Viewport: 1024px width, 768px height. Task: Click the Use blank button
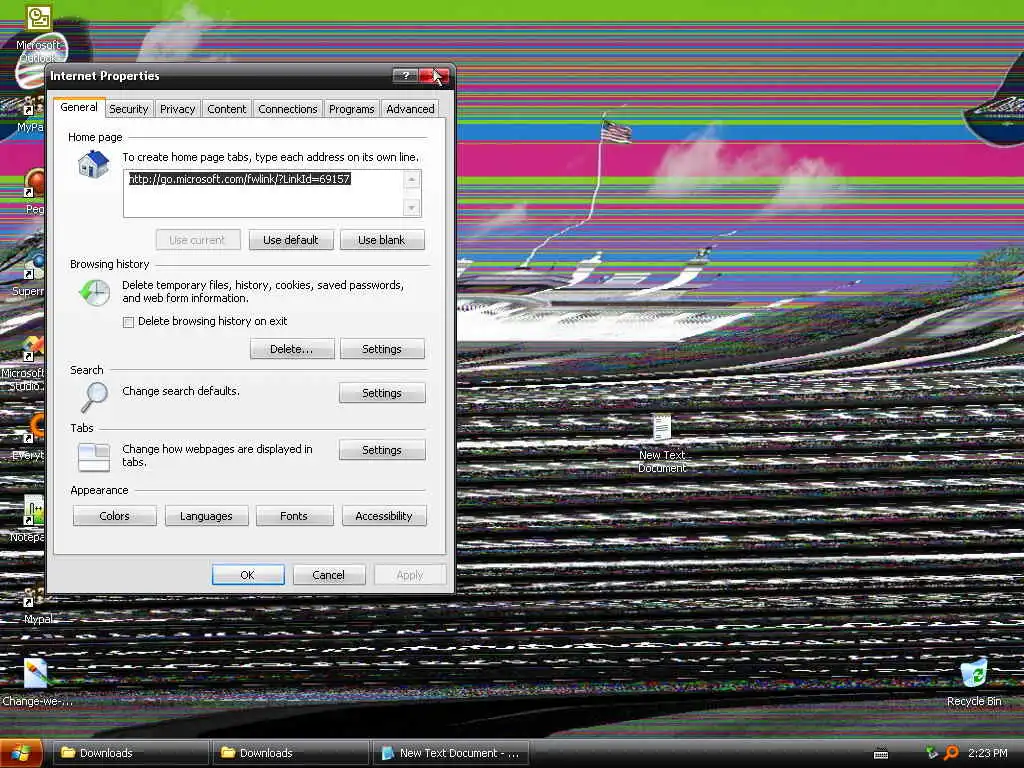(x=382, y=240)
